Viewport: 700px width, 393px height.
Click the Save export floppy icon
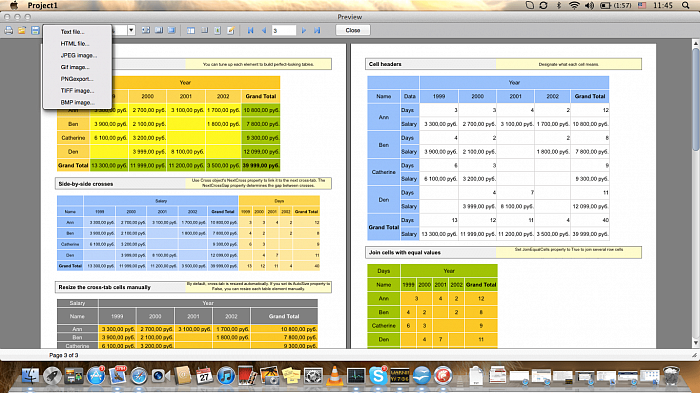click(35, 30)
